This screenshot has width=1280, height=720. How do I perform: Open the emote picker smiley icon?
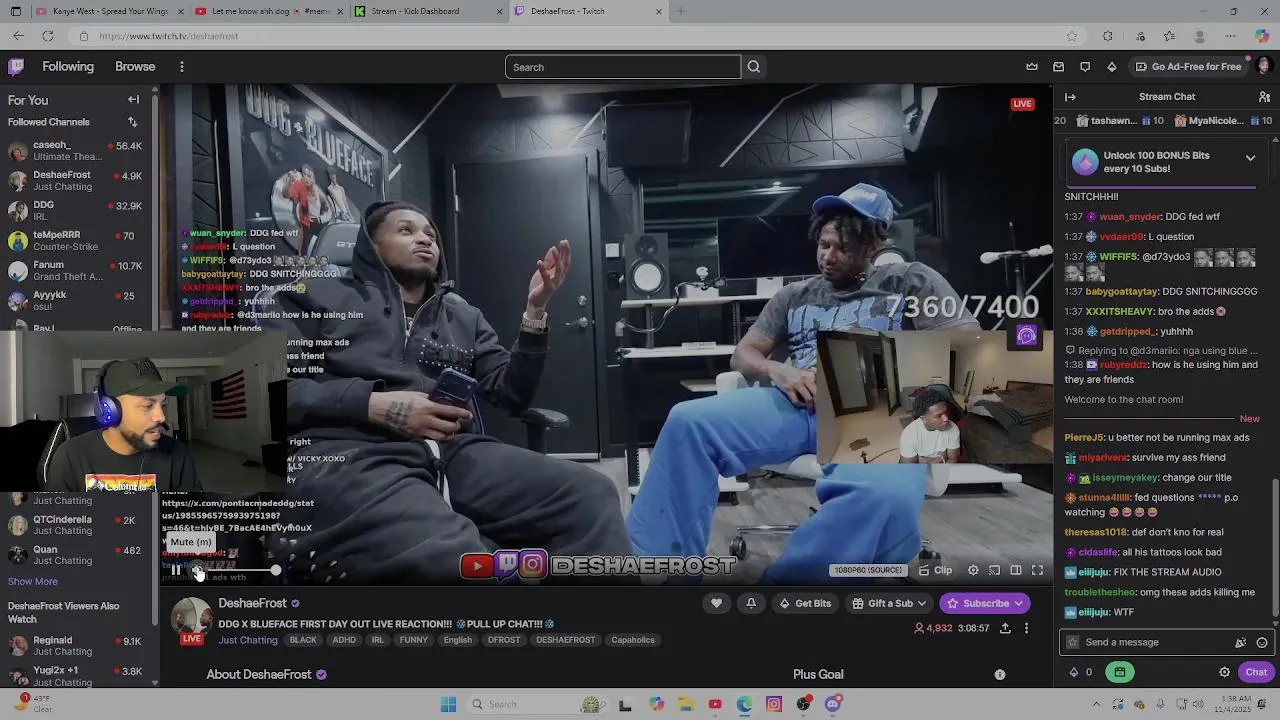pos(1262,642)
